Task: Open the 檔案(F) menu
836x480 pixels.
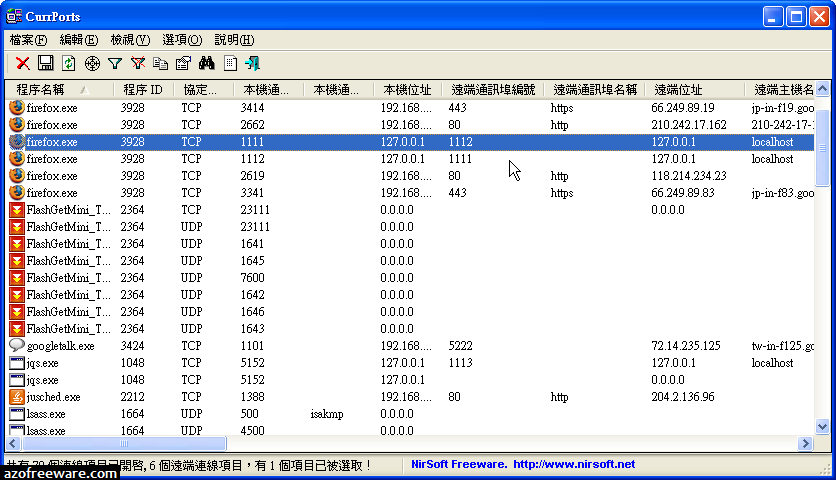Action: (x=28, y=40)
